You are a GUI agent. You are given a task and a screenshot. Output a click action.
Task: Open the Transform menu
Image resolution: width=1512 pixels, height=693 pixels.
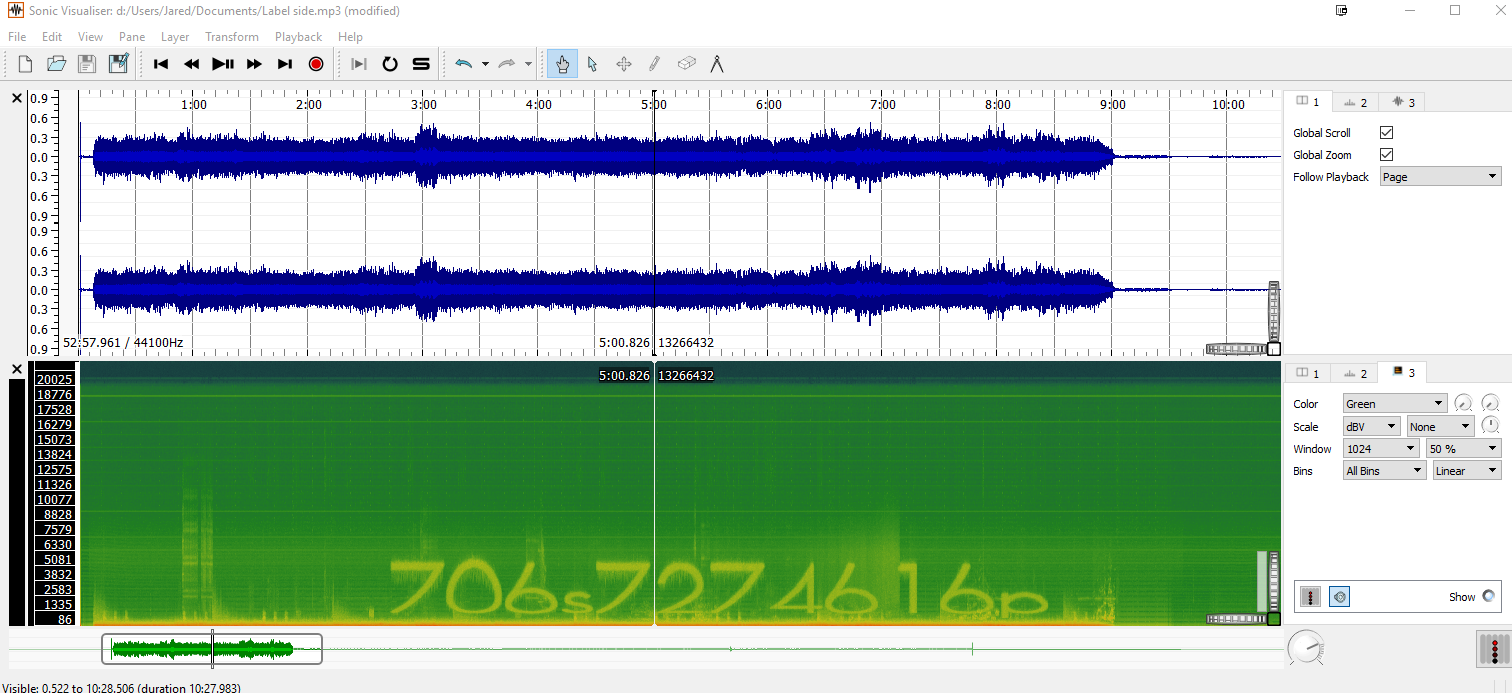click(232, 37)
